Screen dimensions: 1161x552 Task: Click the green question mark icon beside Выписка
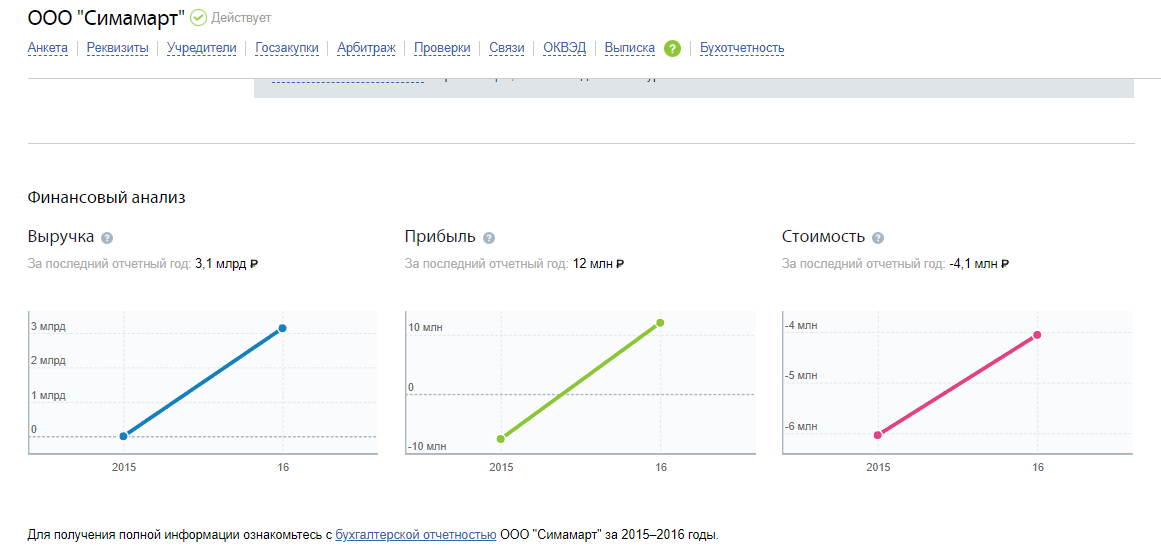tap(672, 48)
